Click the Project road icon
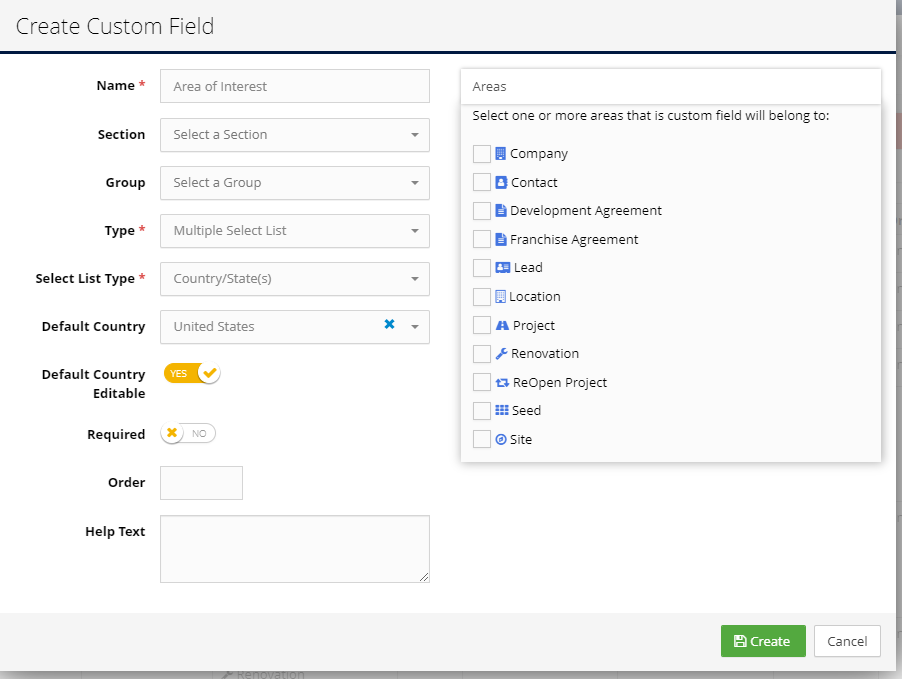 point(502,326)
